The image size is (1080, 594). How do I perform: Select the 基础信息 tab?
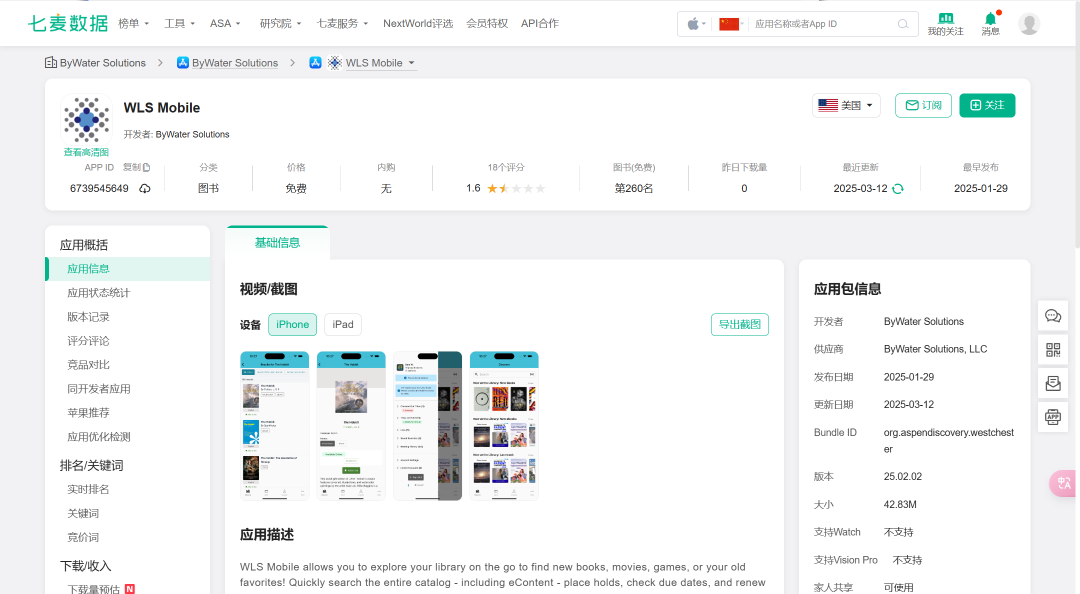point(277,243)
